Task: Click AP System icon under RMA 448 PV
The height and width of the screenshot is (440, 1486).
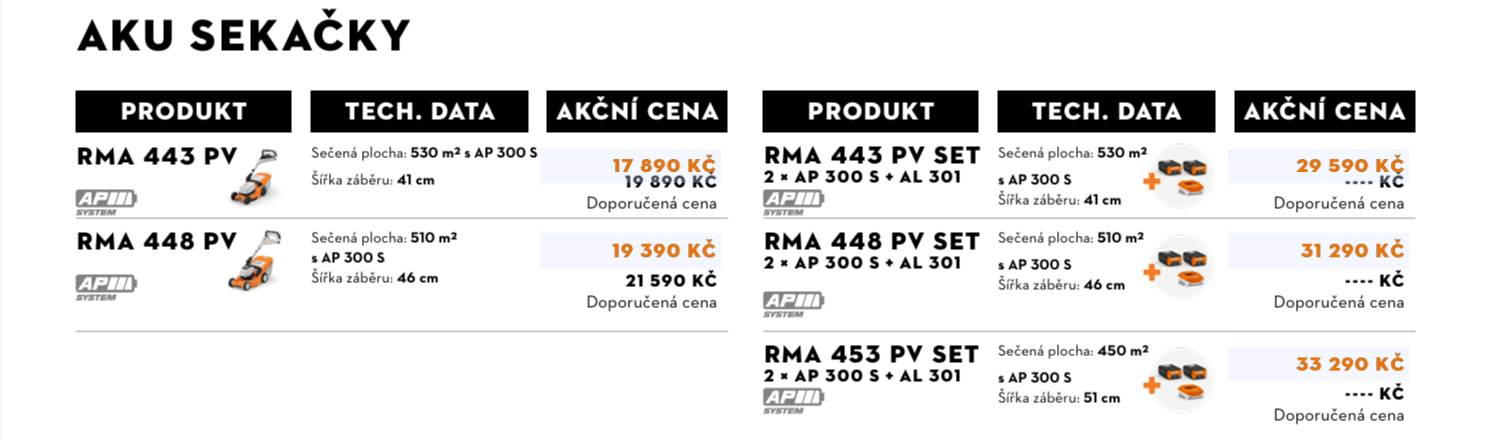Action: point(106,286)
